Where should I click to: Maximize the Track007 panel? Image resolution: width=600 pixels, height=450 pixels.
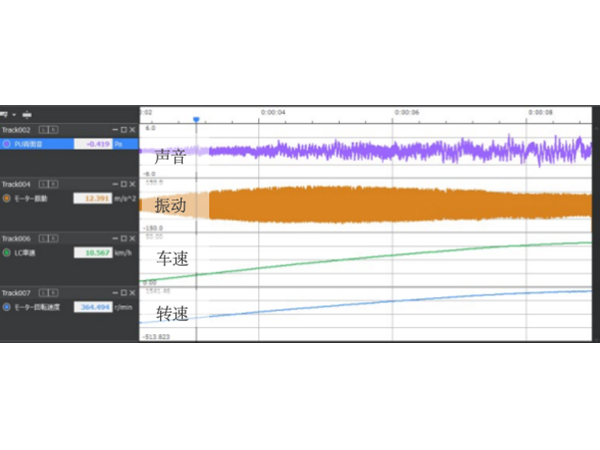coord(123,293)
